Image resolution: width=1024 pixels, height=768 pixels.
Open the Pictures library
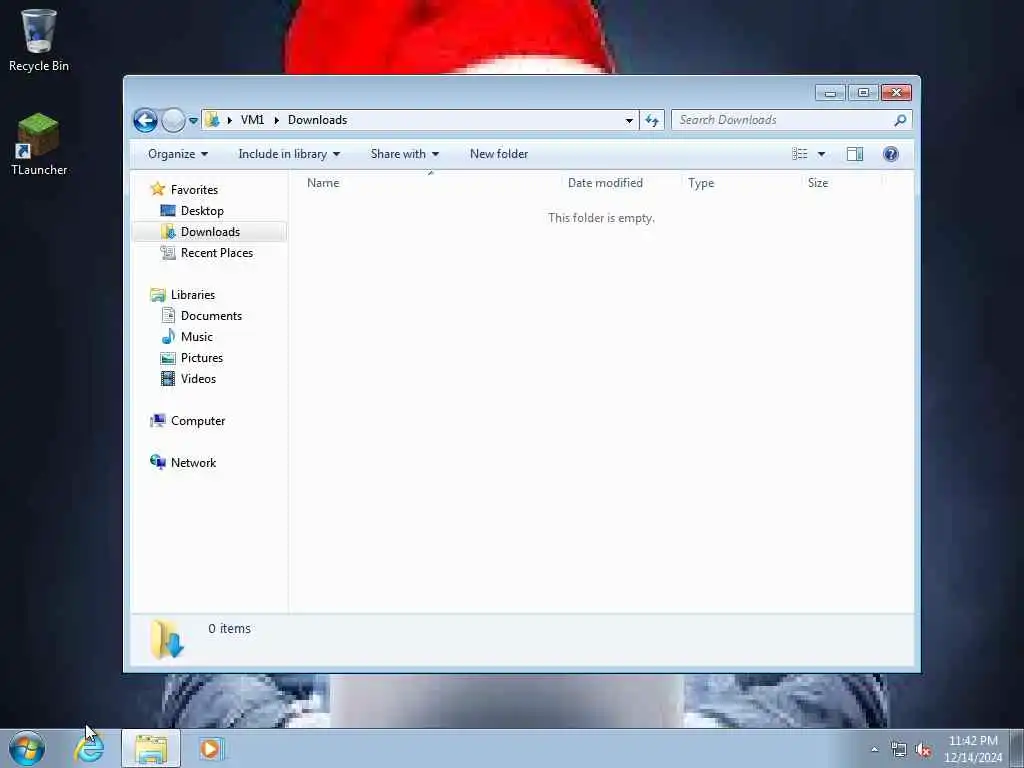(202, 358)
